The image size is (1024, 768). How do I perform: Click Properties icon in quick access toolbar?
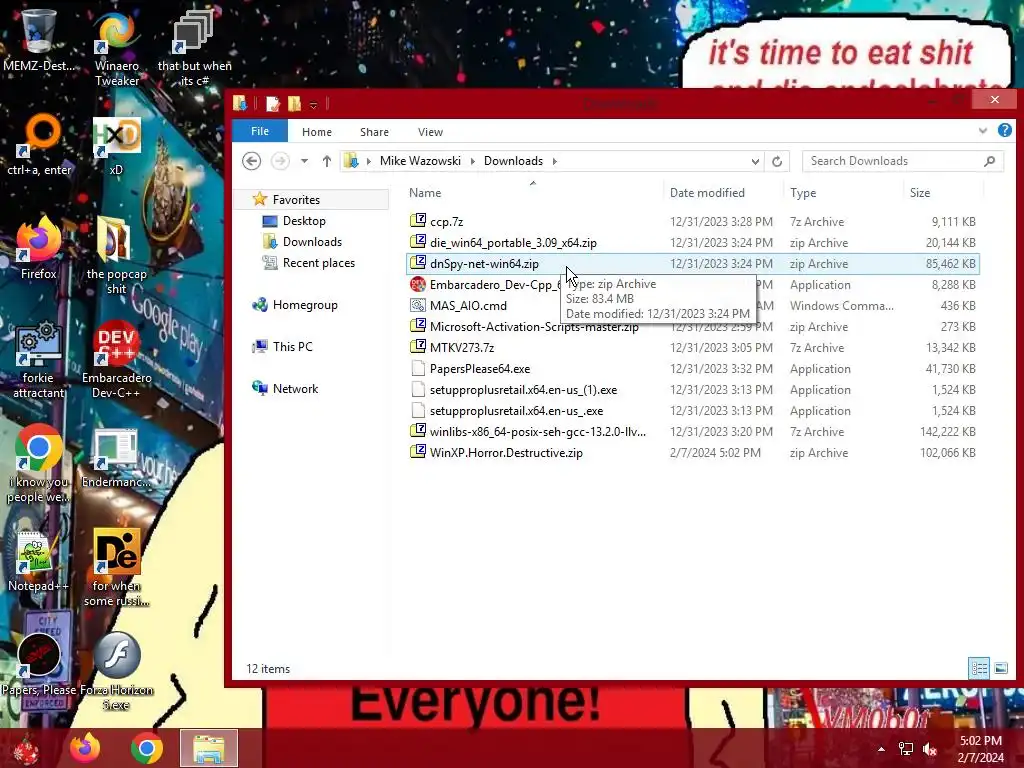coord(273,104)
